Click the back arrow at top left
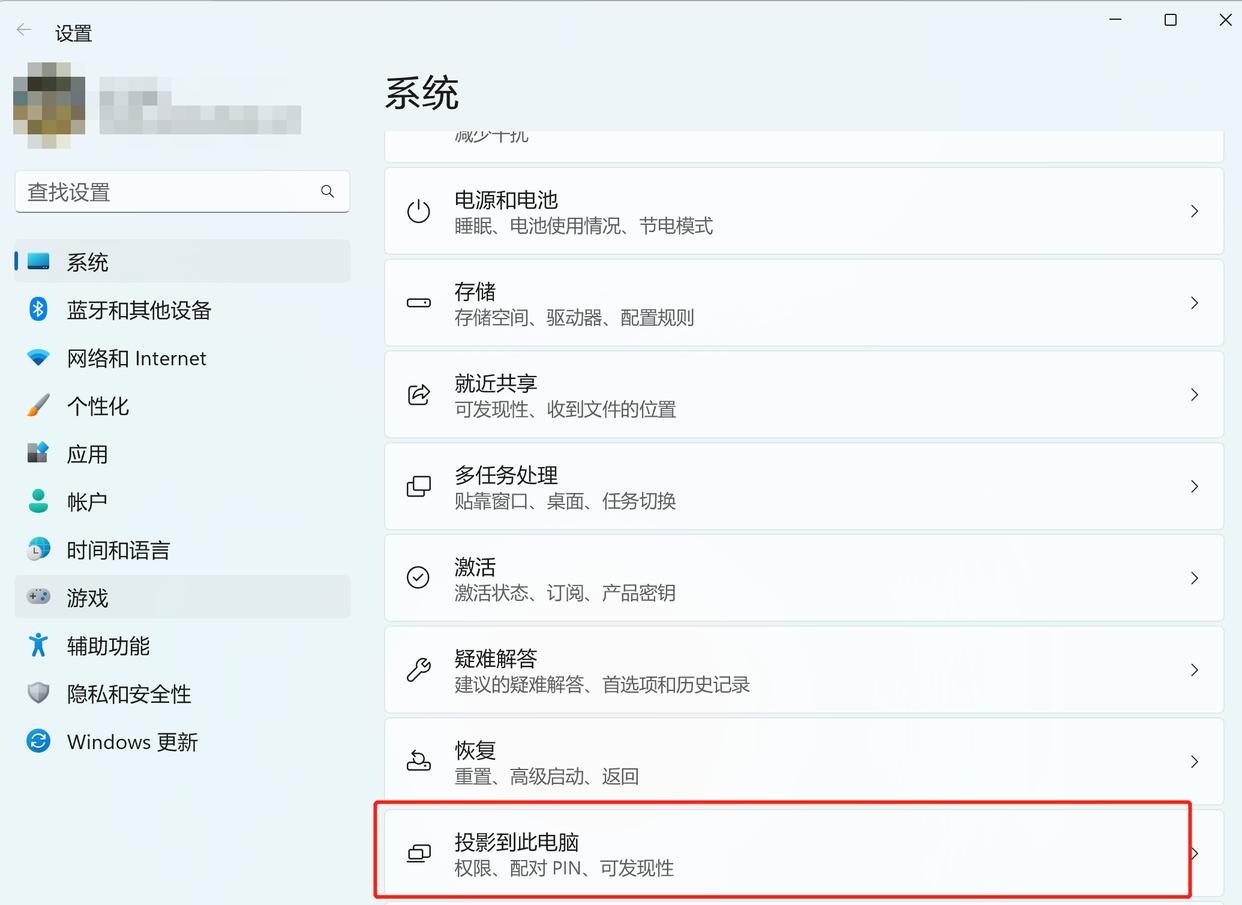The image size is (1242, 905). point(23,28)
